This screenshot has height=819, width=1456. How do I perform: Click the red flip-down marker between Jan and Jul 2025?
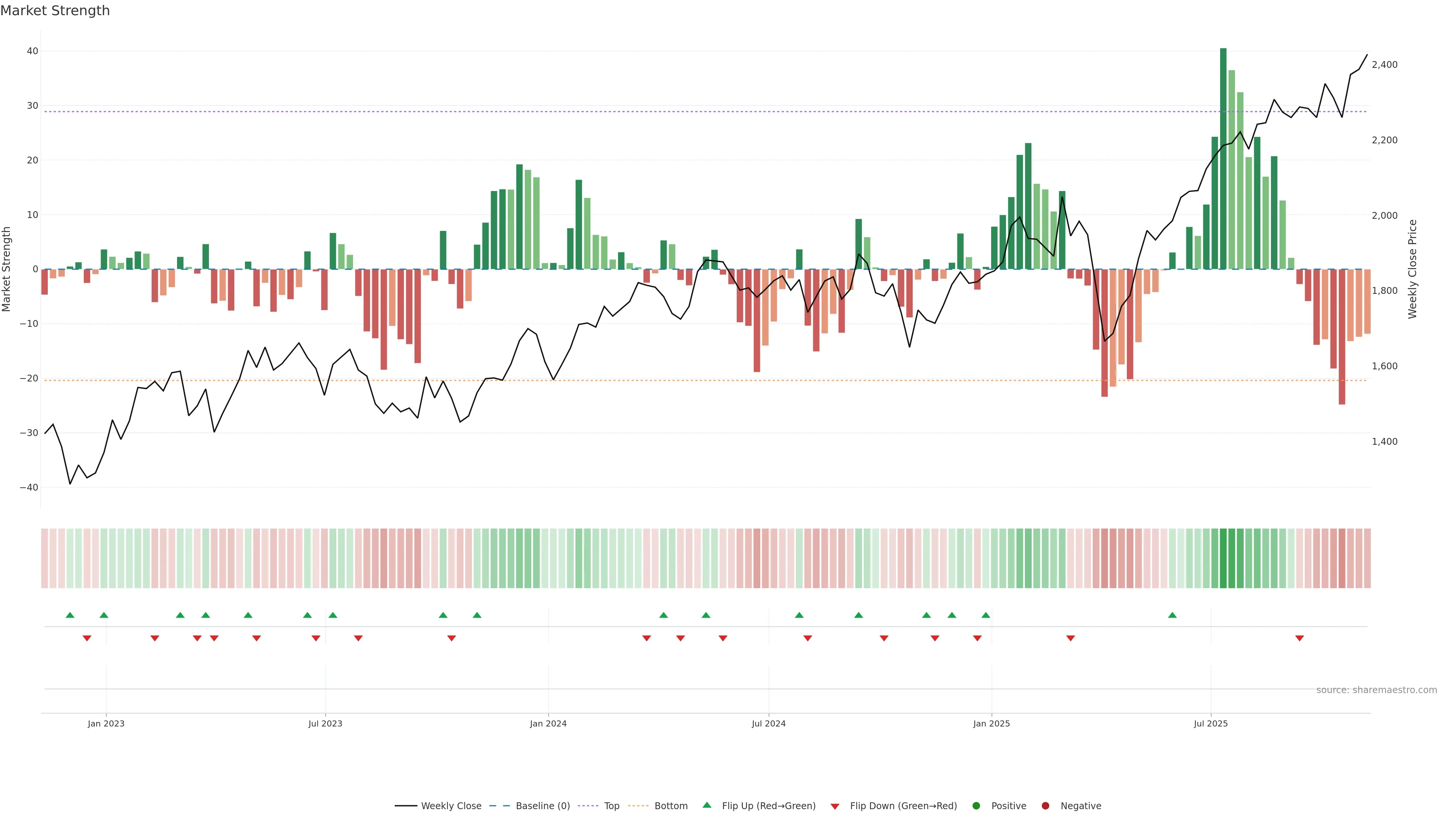tap(1070, 638)
